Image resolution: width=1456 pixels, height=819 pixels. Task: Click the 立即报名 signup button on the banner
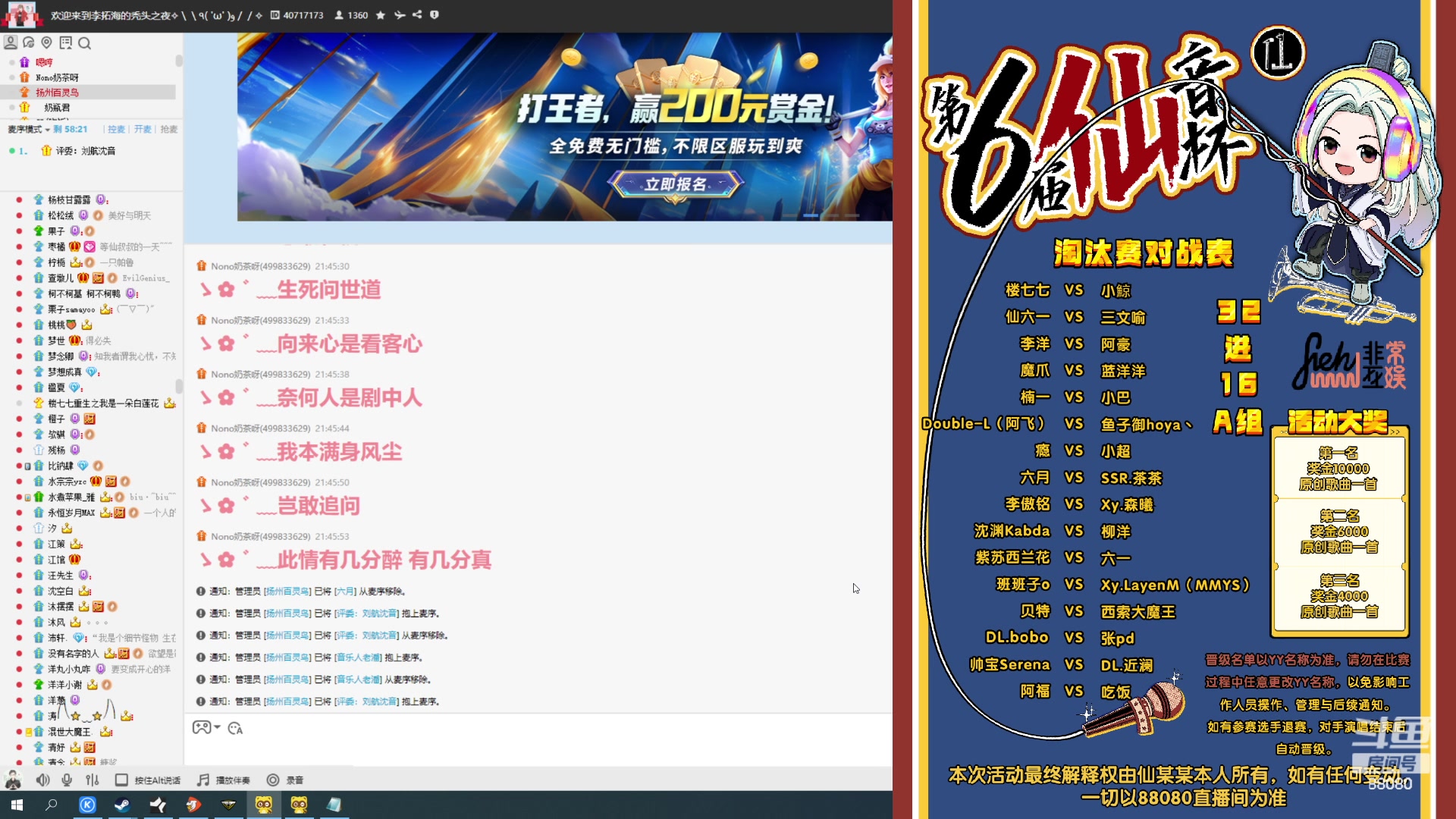[x=675, y=182]
